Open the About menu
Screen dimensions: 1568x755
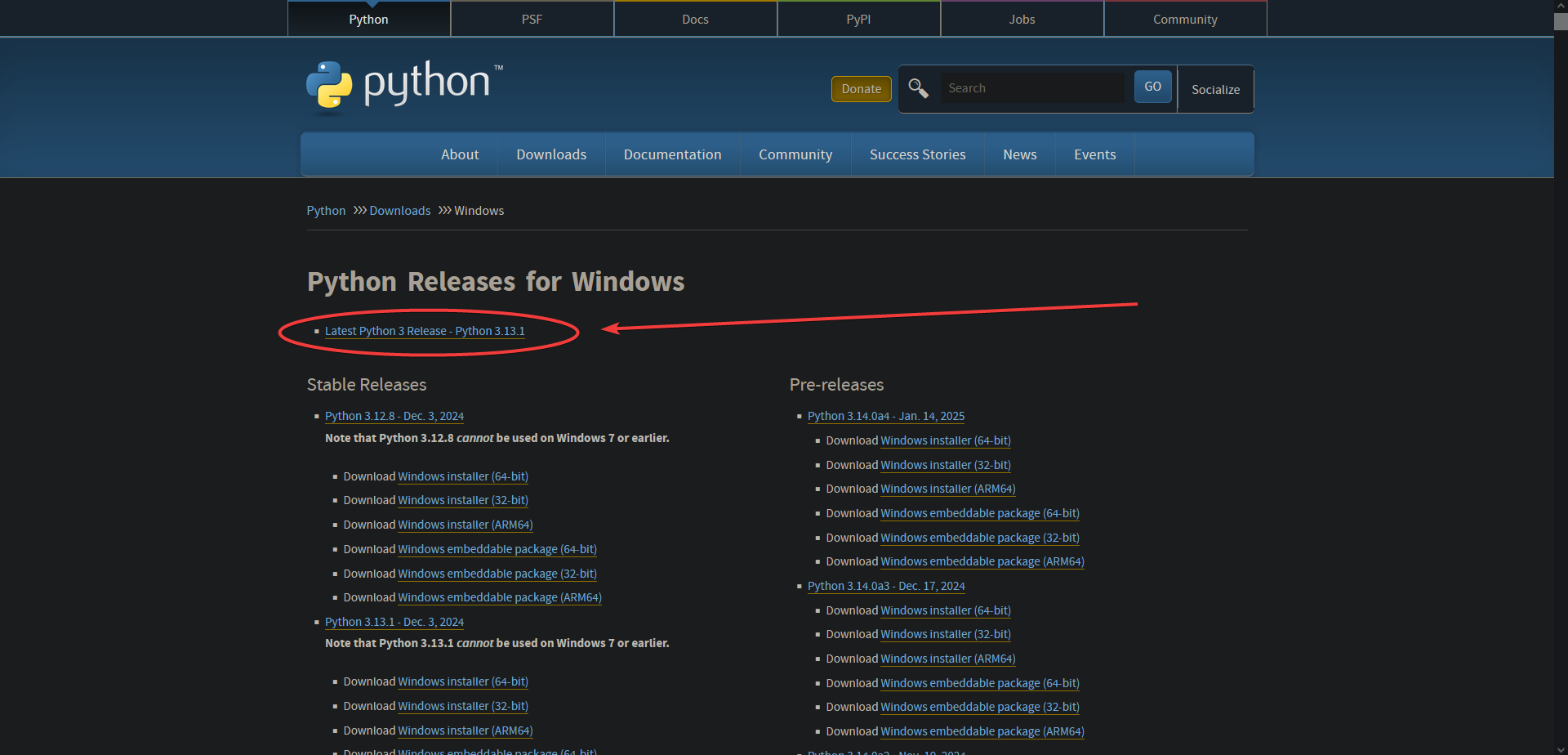pyautogui.click(x=460, y=154)
